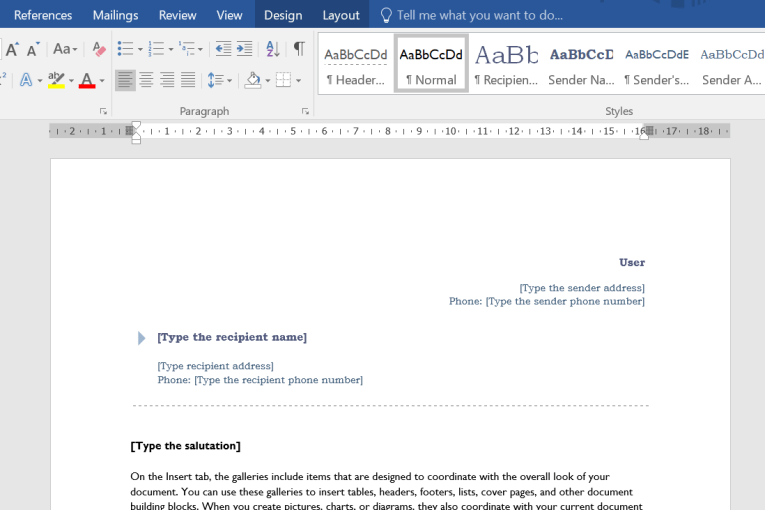
Task: Click the Shading paint bucket icon
Action: coord(253,80)
